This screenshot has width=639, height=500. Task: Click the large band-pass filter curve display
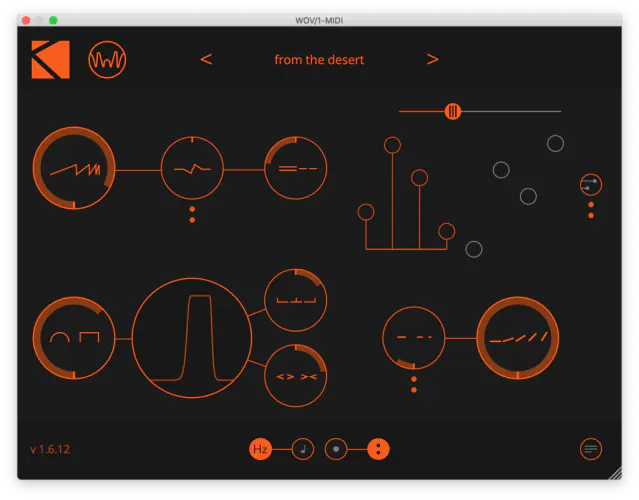pyautogui.click(x=192, y=338)
